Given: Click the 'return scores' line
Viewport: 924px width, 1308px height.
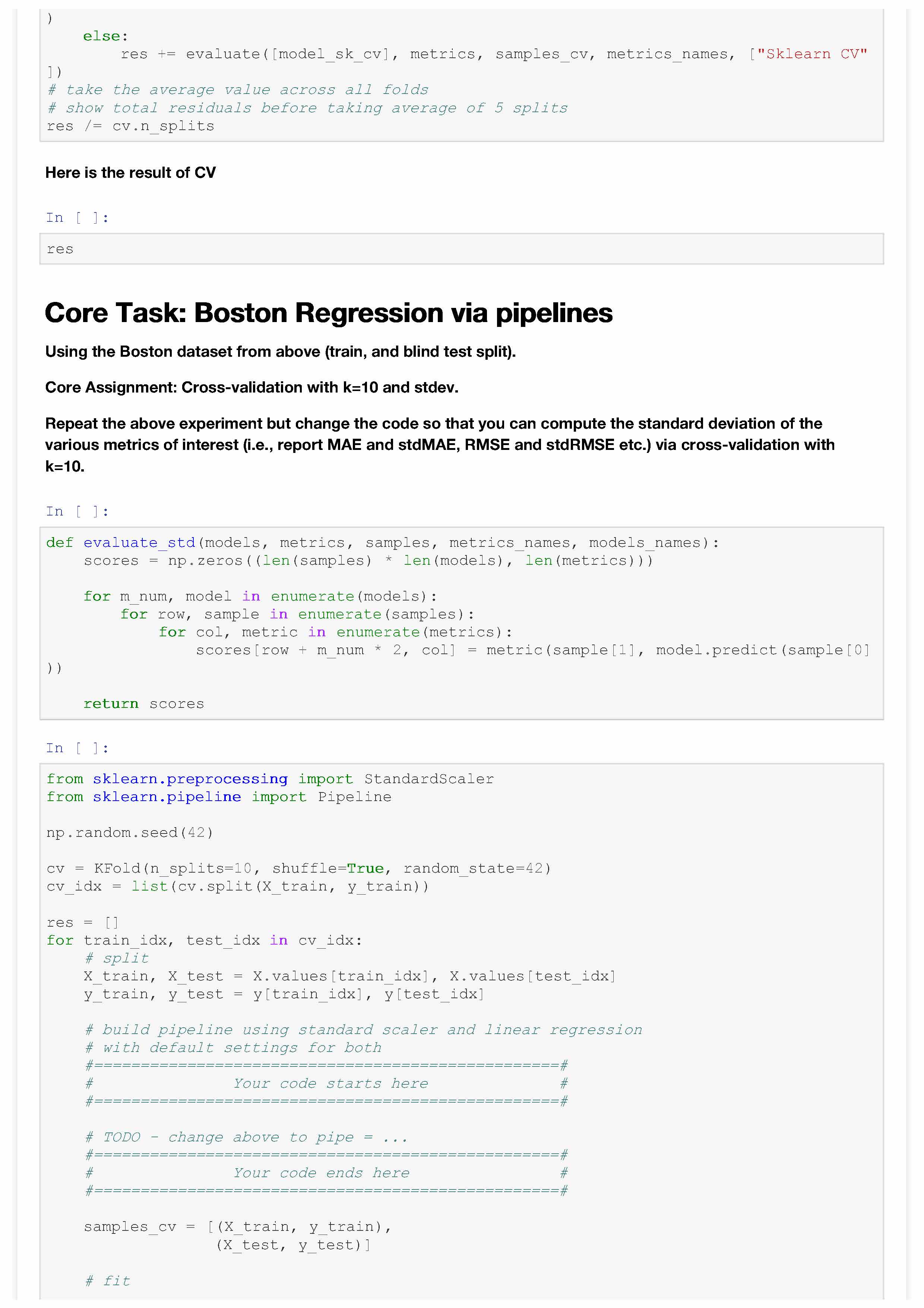Looking at the screenshot, I should point(143,703).
